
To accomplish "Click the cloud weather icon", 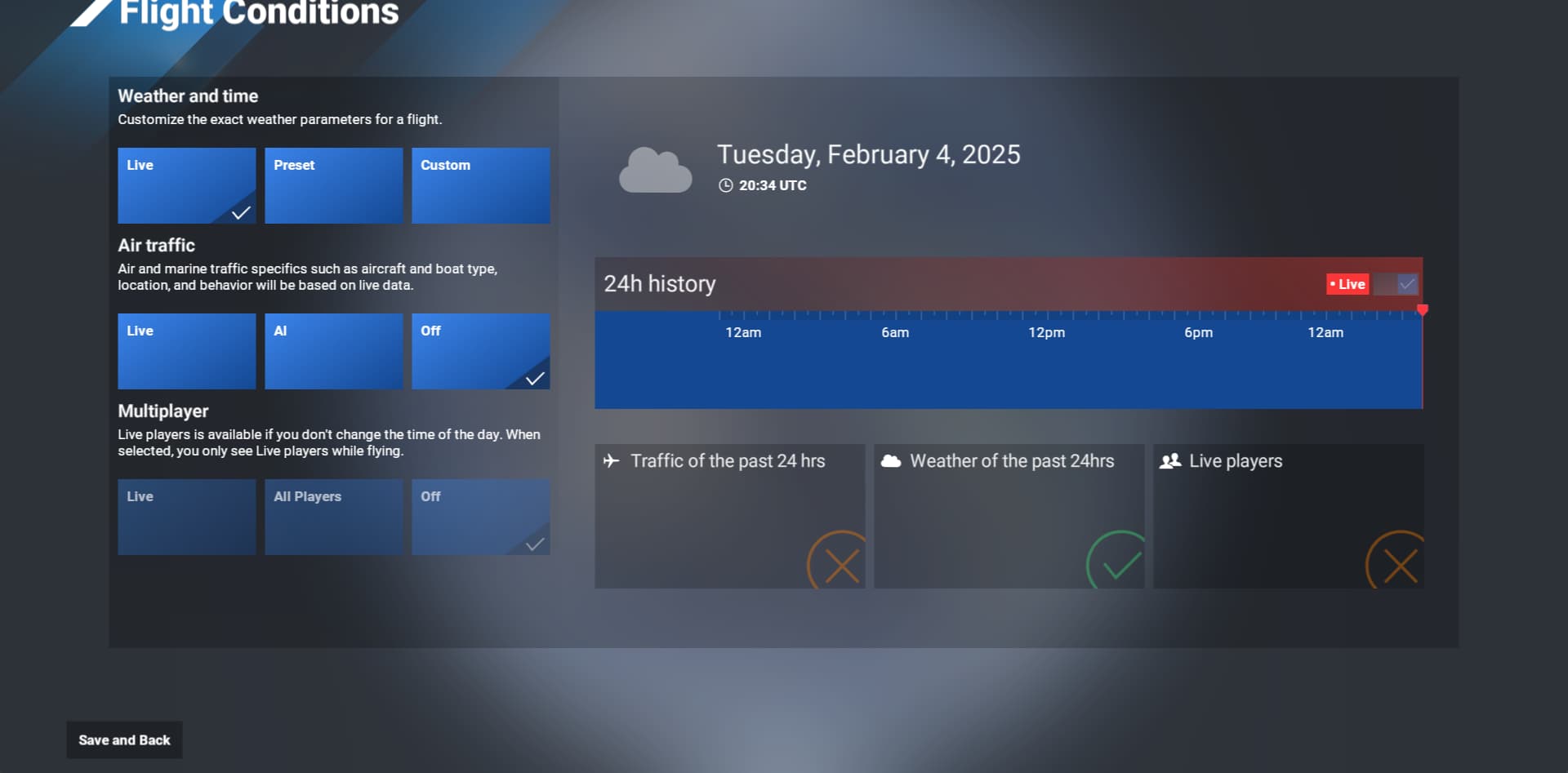I will pyautogui.click(x=655, y=170).
